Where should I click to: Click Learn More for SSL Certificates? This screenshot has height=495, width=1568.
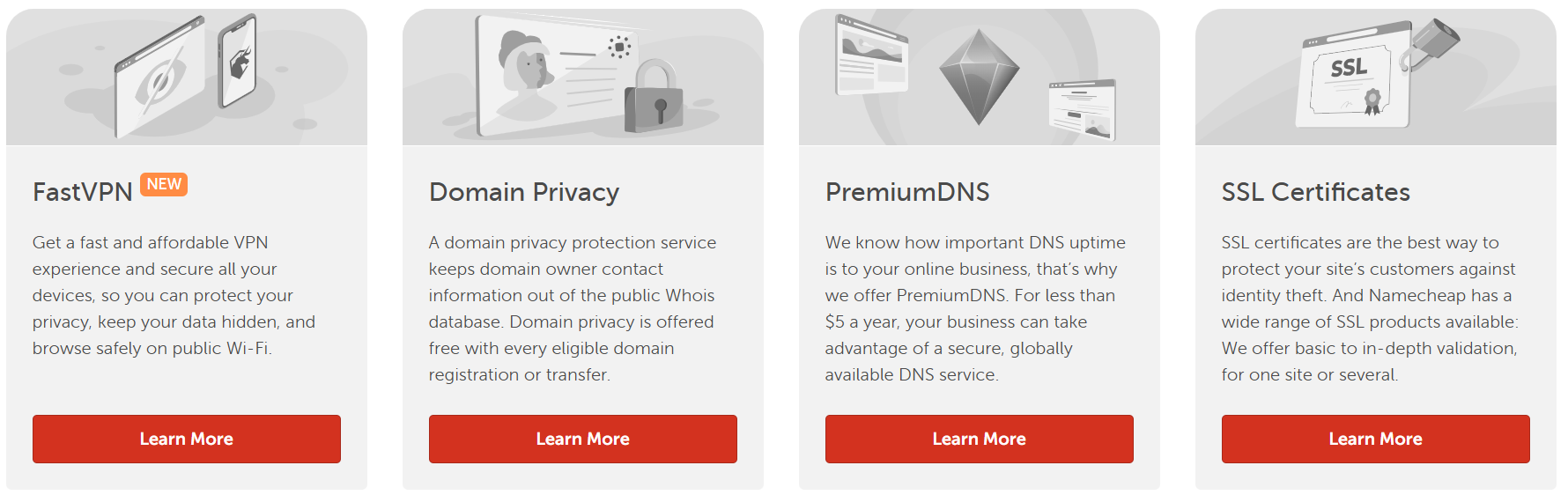point(1375,439)
